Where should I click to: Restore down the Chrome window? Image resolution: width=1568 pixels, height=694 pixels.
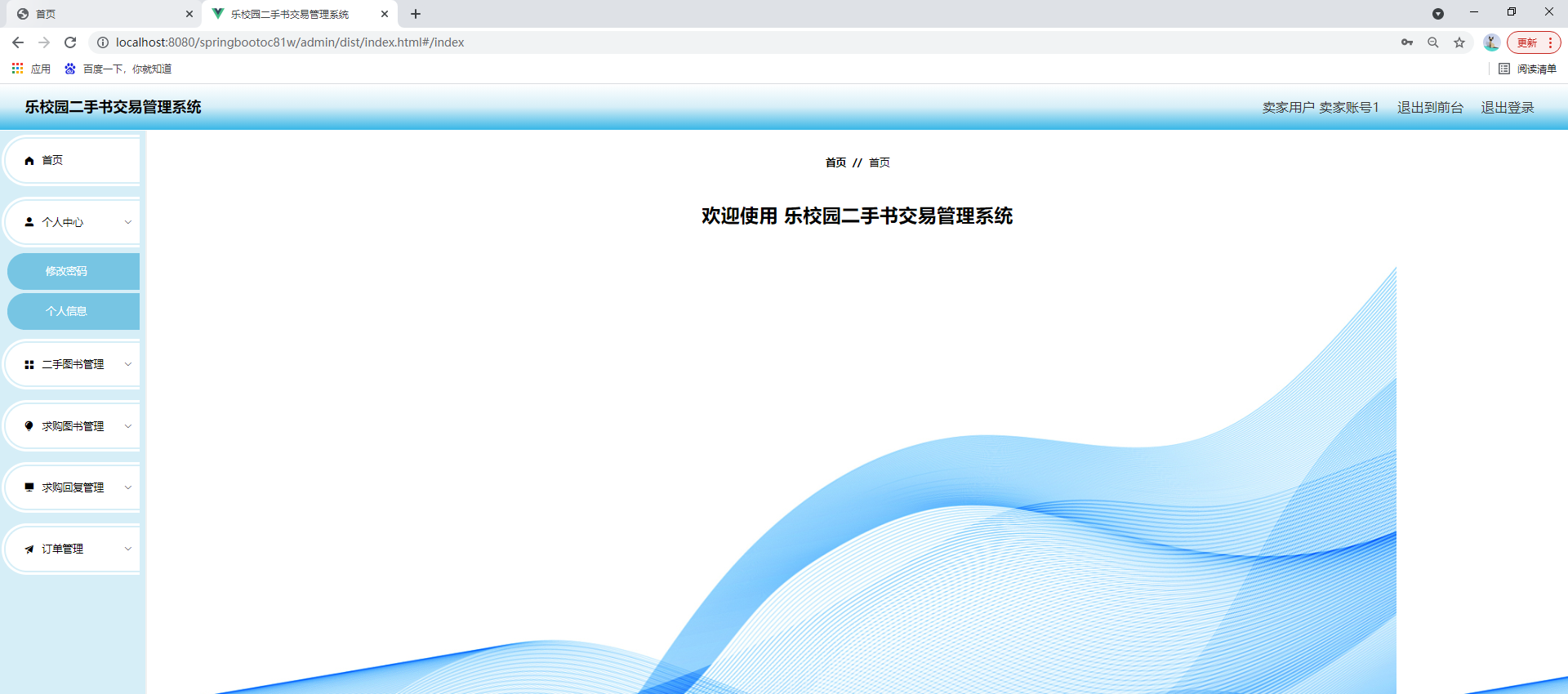click(1512, 12)
